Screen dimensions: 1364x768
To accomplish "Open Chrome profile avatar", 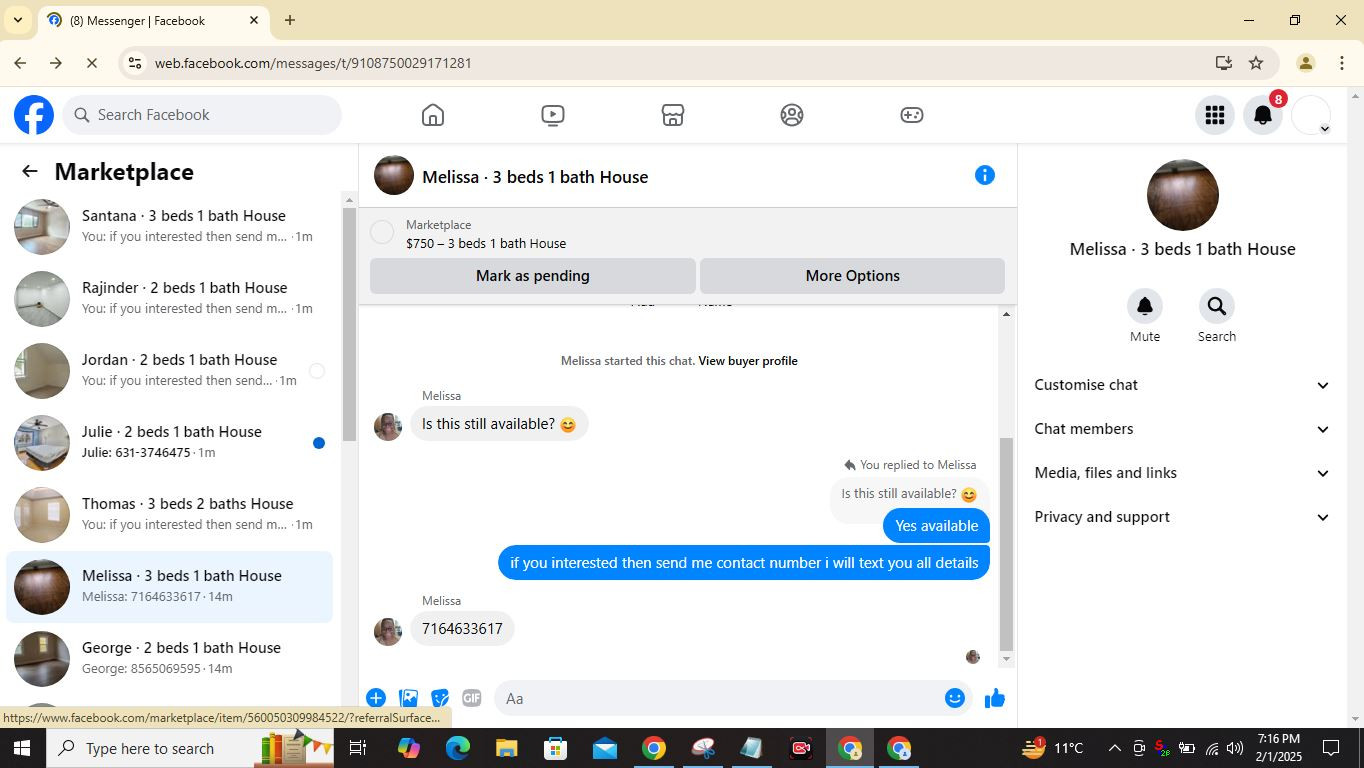I will (x=1305, y=63).
